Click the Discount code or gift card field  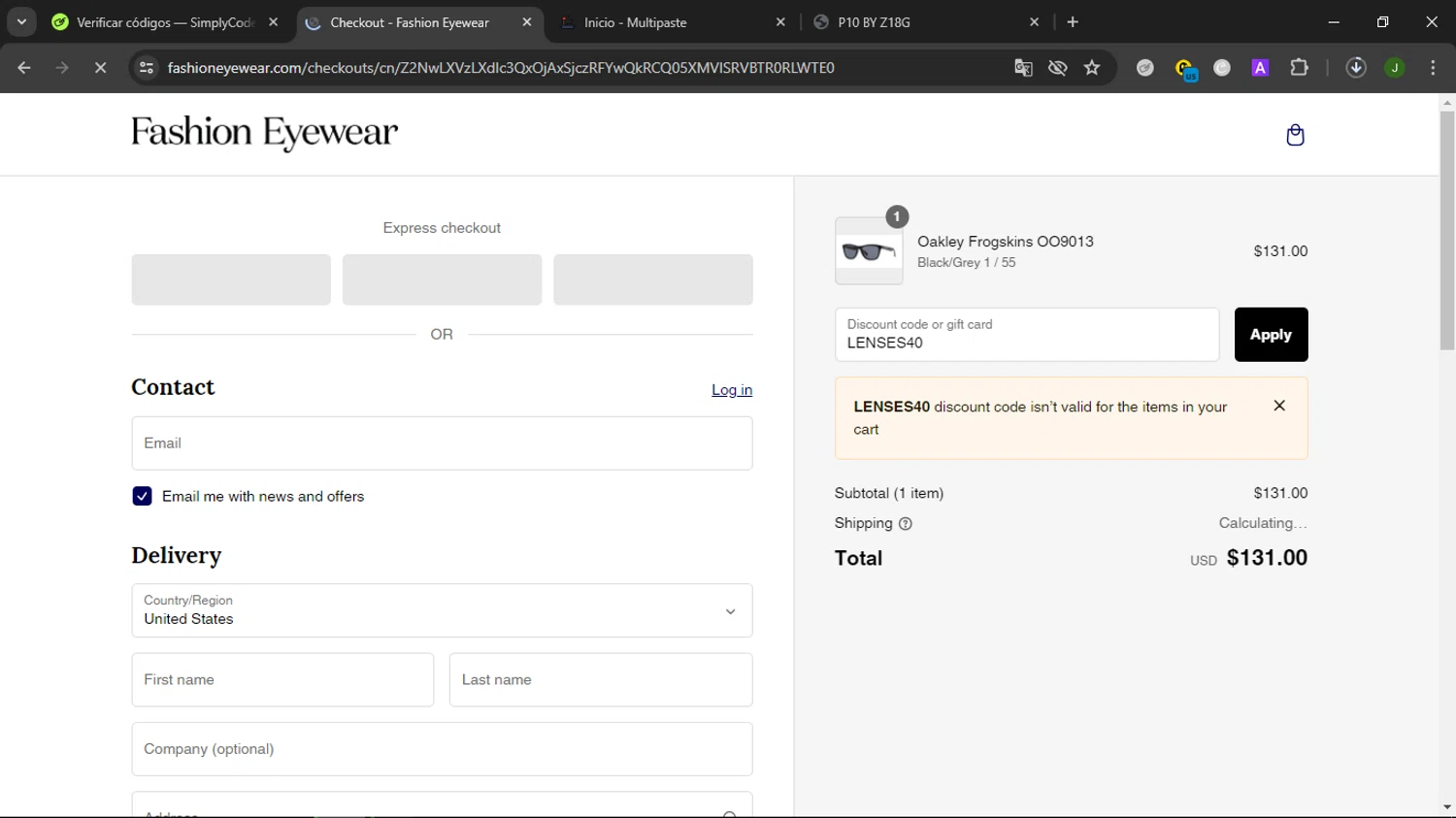(x=1027, y=335)
